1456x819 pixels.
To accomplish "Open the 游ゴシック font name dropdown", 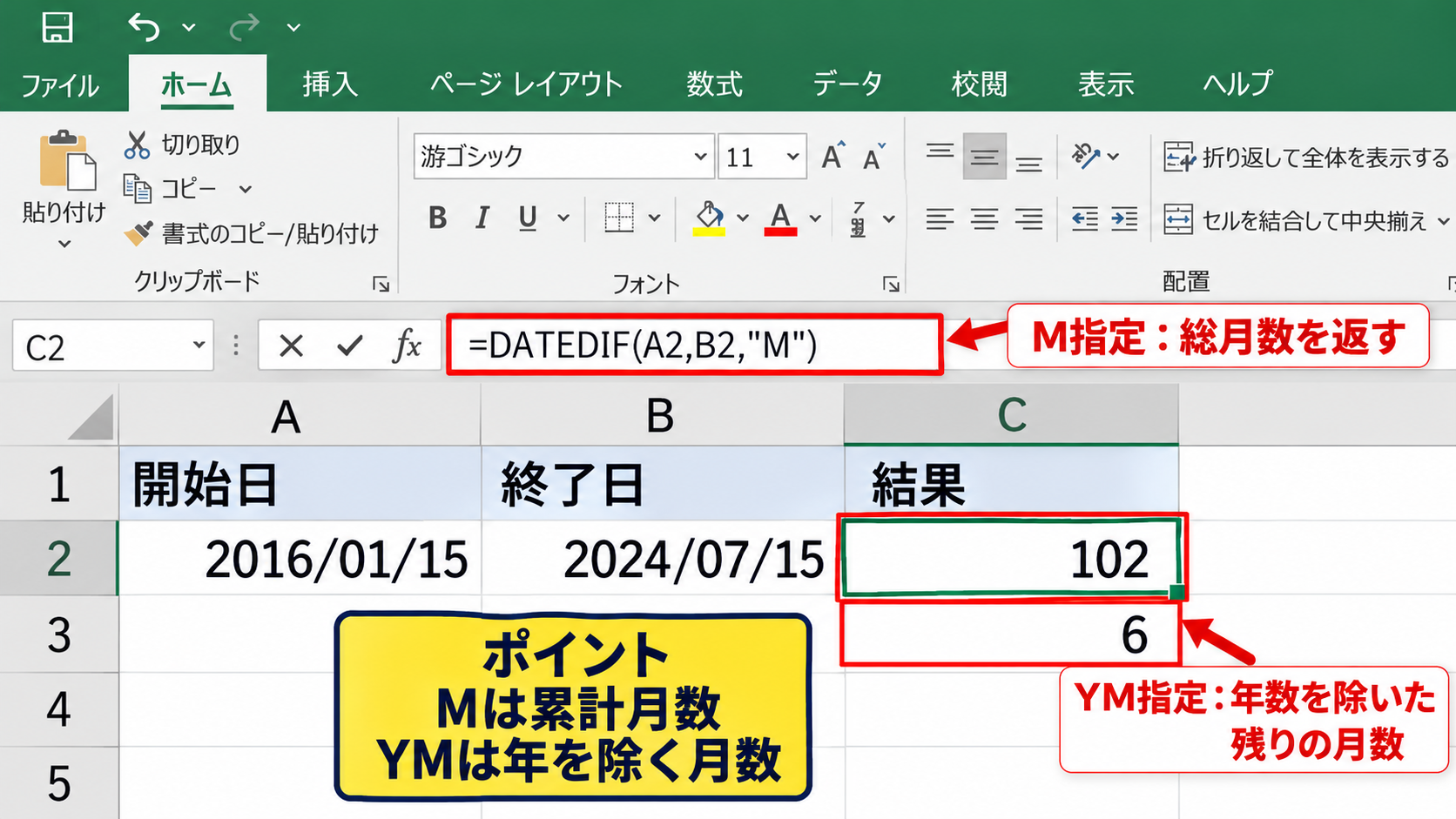I will tap(700, 157).
